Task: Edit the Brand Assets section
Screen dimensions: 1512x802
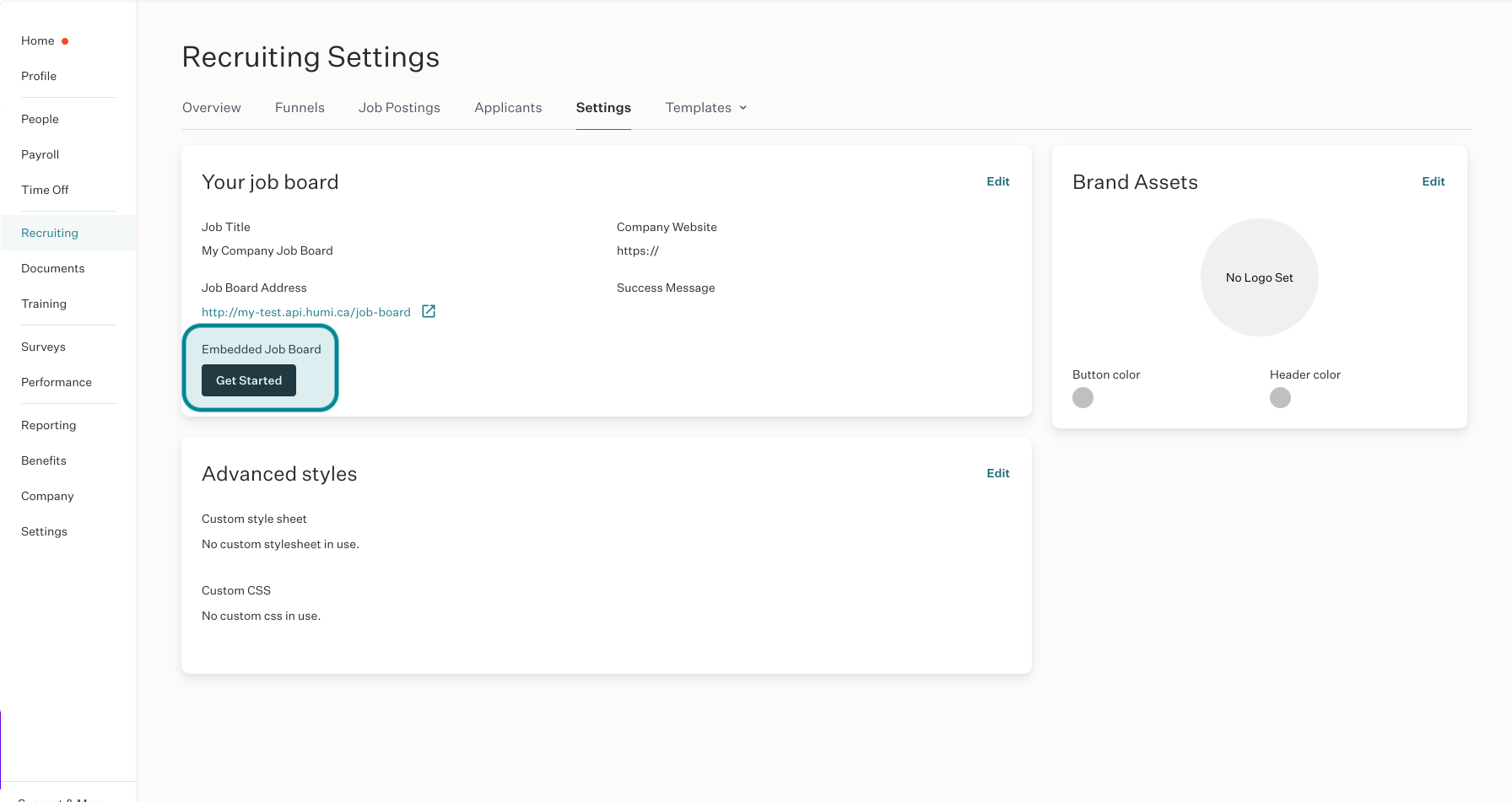Action: tap(1433, 181)
